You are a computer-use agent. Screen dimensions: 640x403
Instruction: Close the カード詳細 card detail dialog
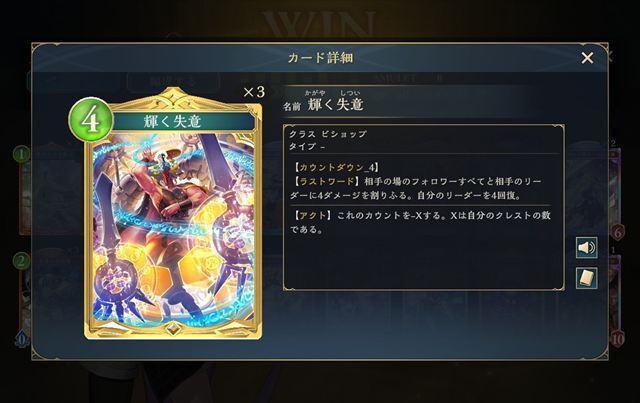point(587,58)
